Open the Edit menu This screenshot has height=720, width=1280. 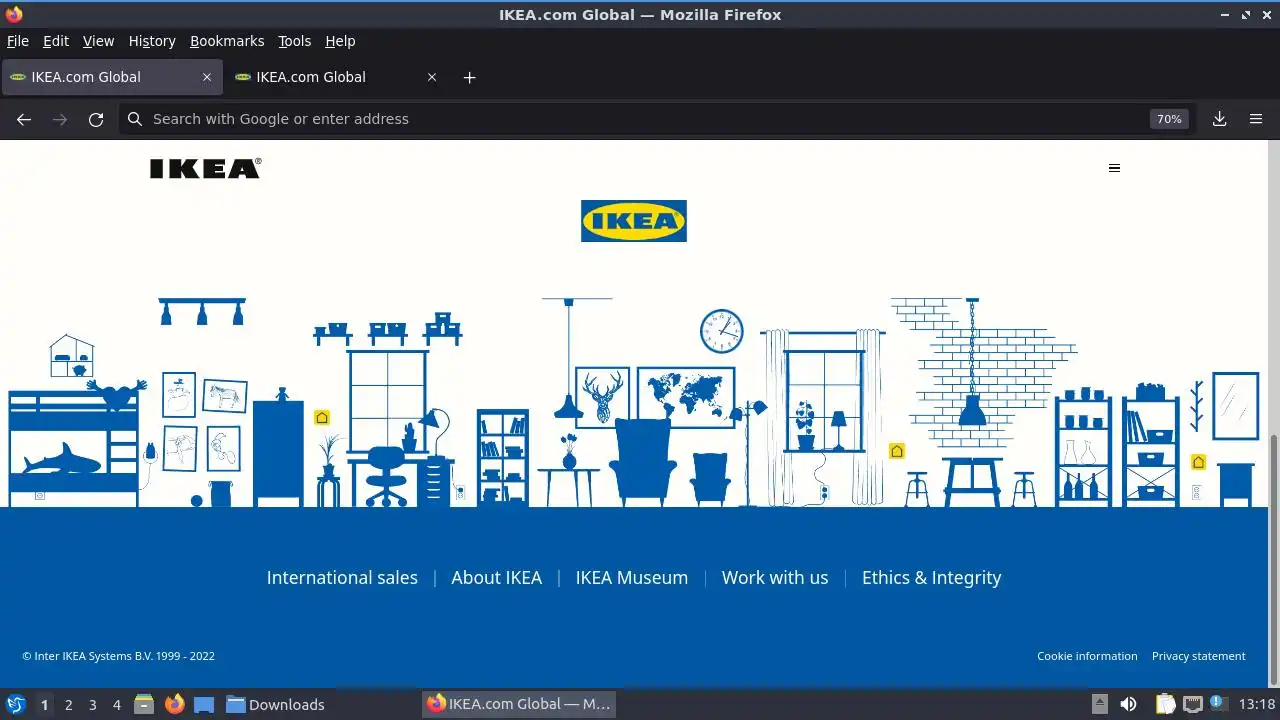point(56,41)
